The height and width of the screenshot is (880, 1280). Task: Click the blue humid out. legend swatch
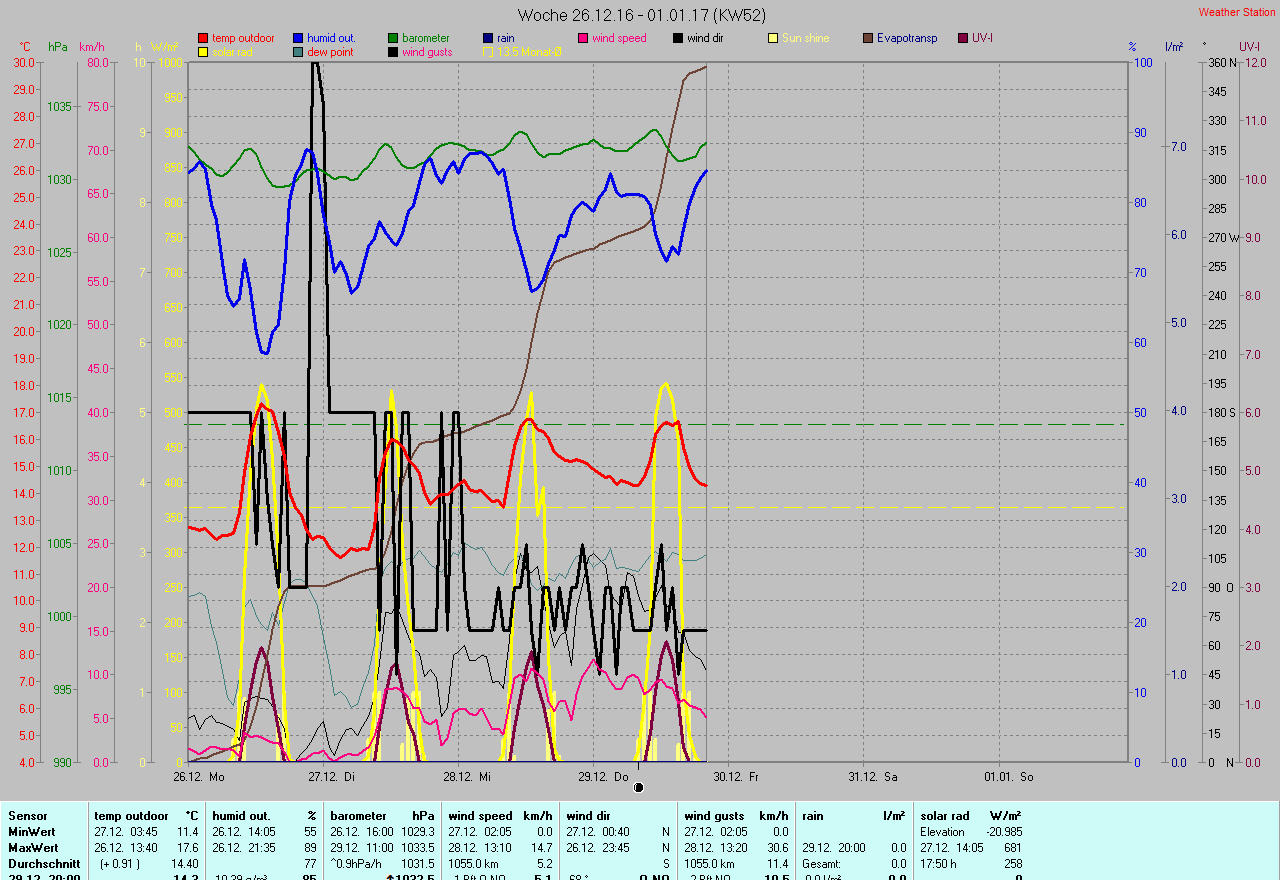[x=299, y=38]
